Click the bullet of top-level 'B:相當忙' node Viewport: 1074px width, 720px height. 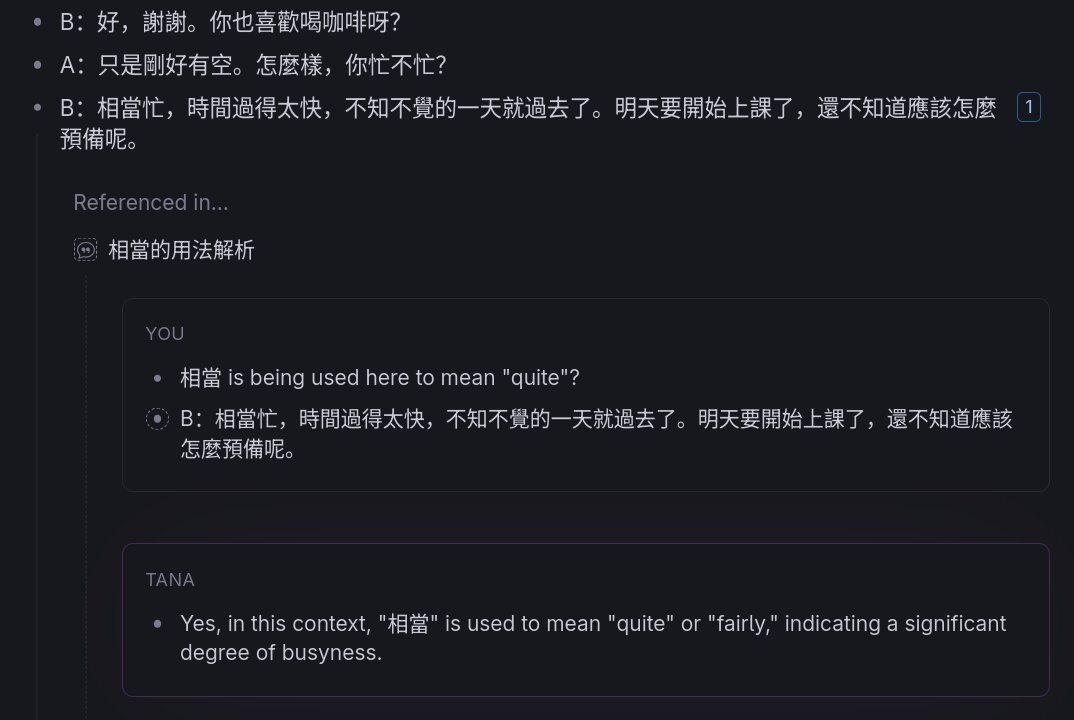tap(38, 108)
